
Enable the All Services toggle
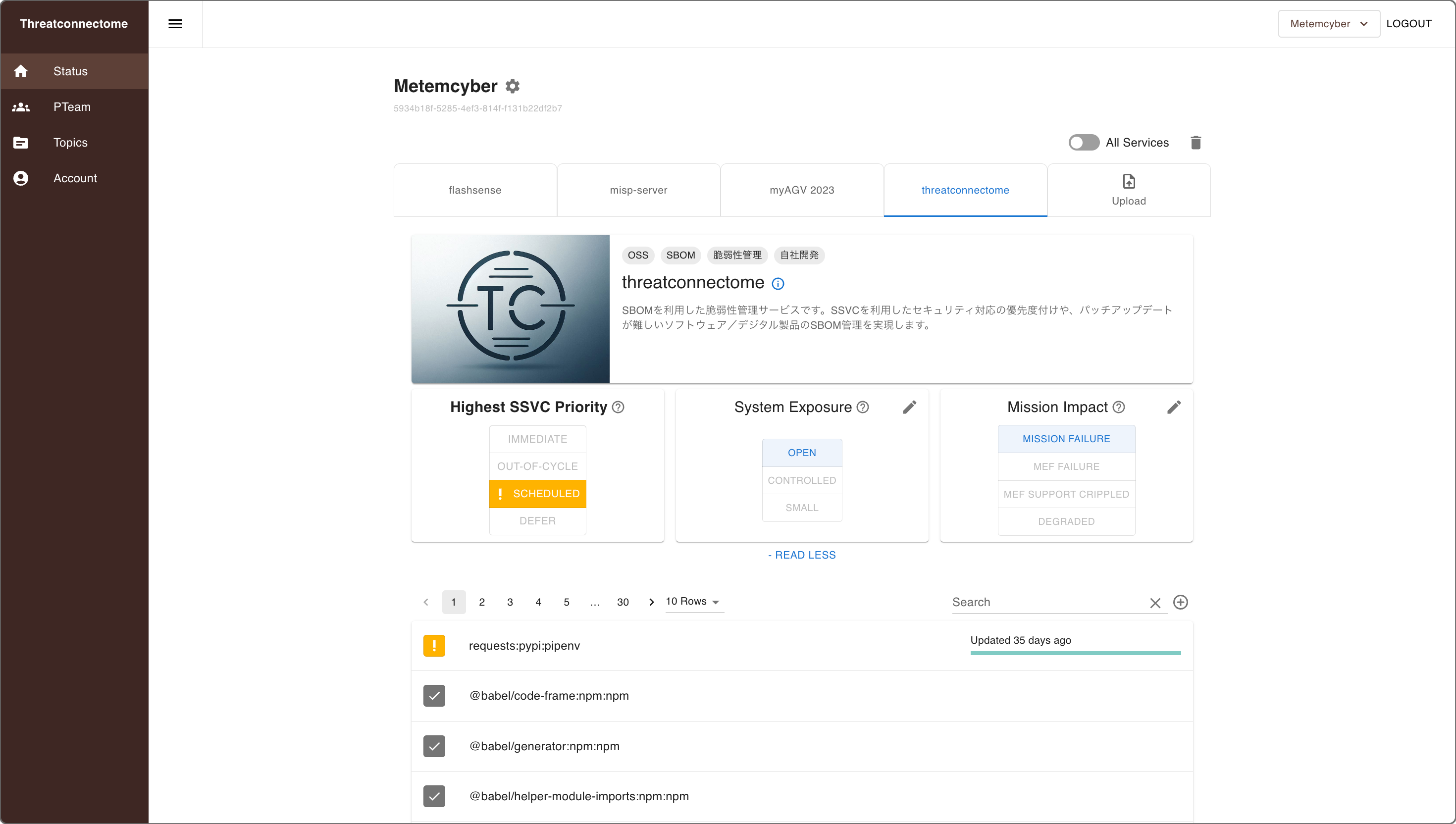1083,142
